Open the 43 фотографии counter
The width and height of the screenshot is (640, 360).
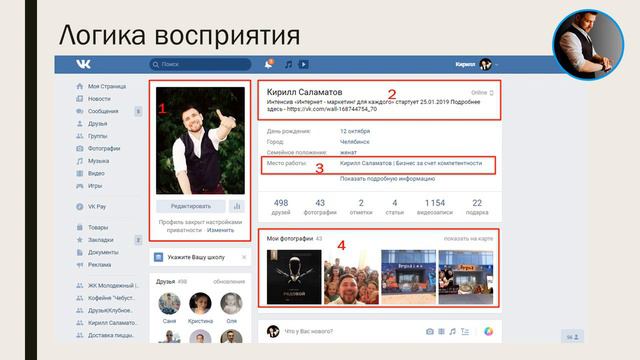[x=320, y=207]
